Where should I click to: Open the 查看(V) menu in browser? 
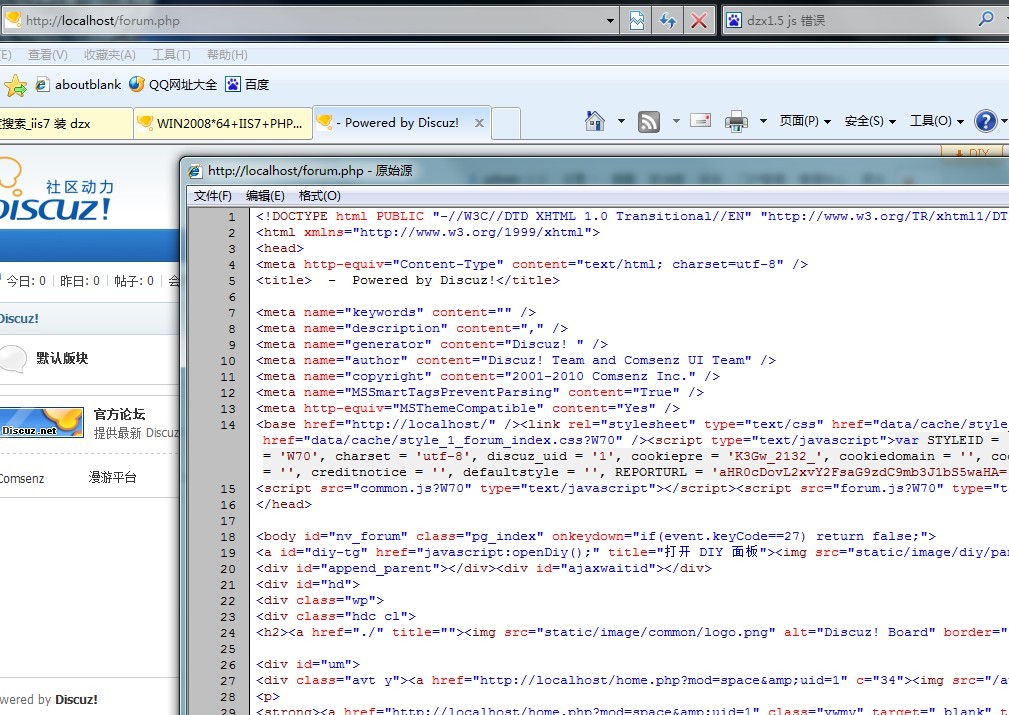[48, 55]
